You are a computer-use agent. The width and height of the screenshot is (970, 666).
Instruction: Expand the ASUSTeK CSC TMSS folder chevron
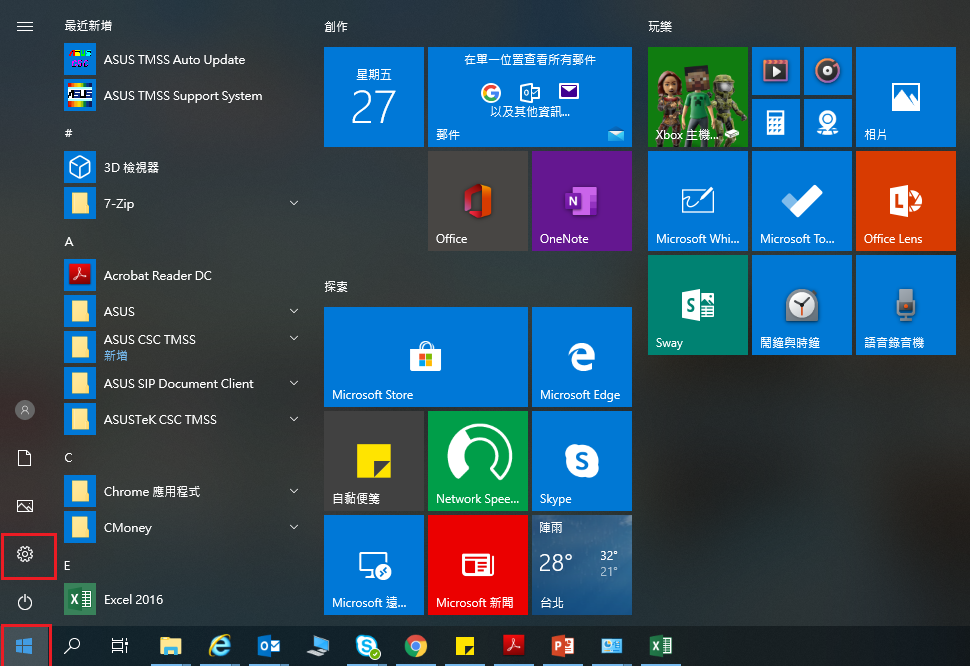pos(294,419)
